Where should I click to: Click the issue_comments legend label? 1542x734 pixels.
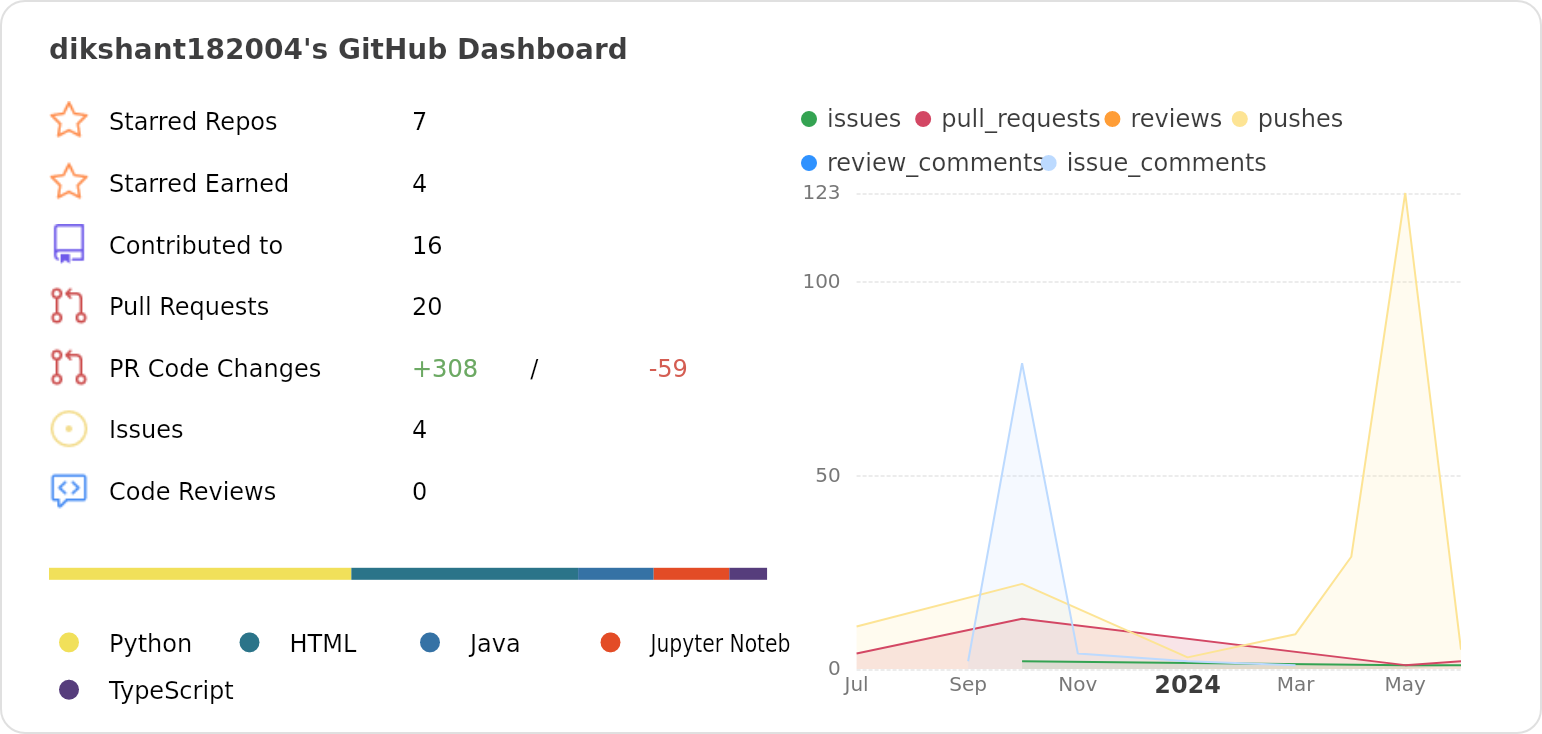(x=1166, y=163)
